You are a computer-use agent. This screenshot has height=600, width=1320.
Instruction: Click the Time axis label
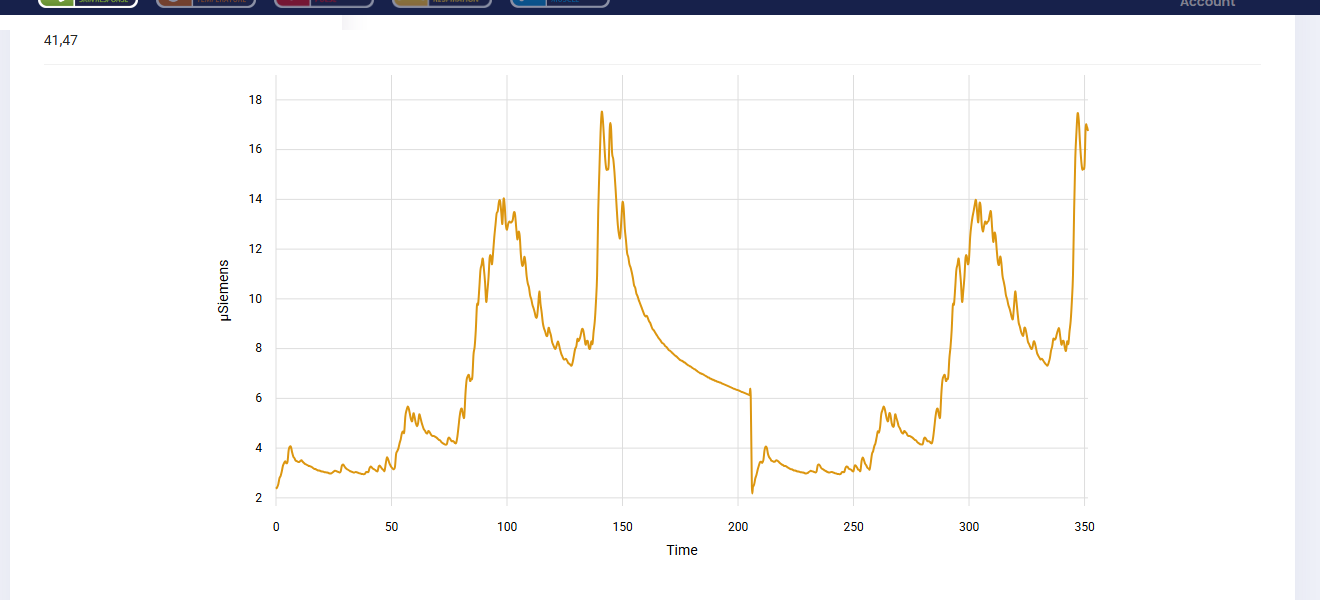[x=683, y=550]
